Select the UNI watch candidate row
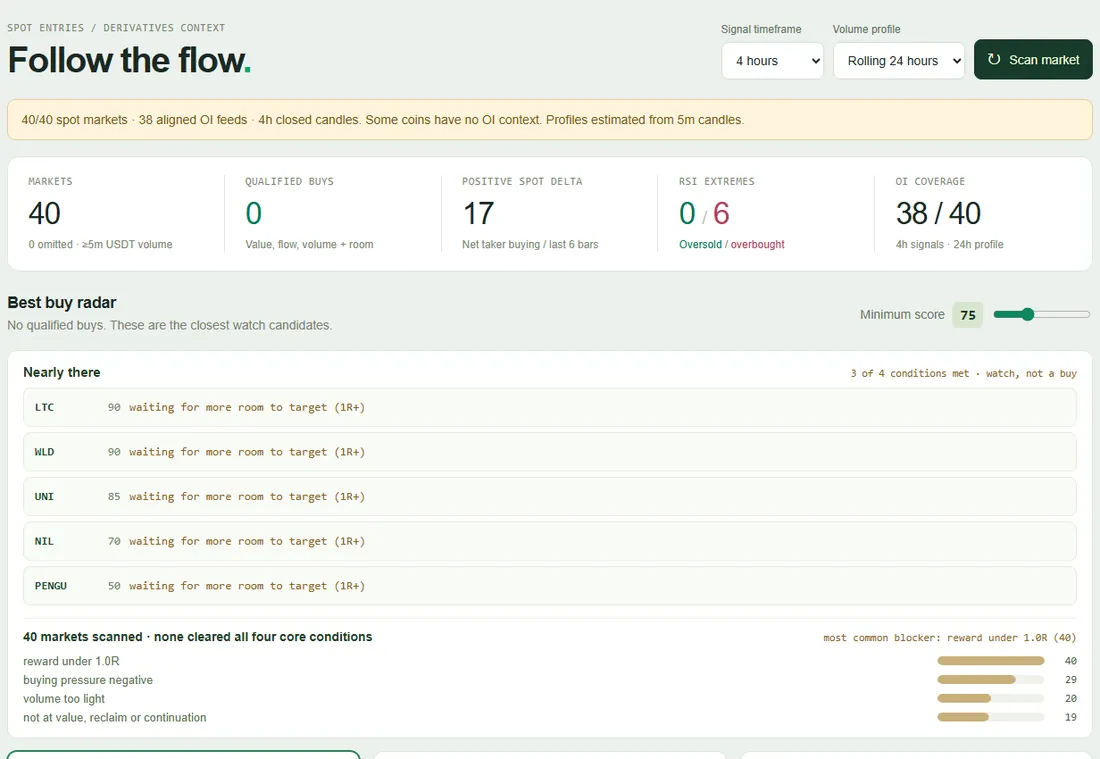 tap(549, 497)
